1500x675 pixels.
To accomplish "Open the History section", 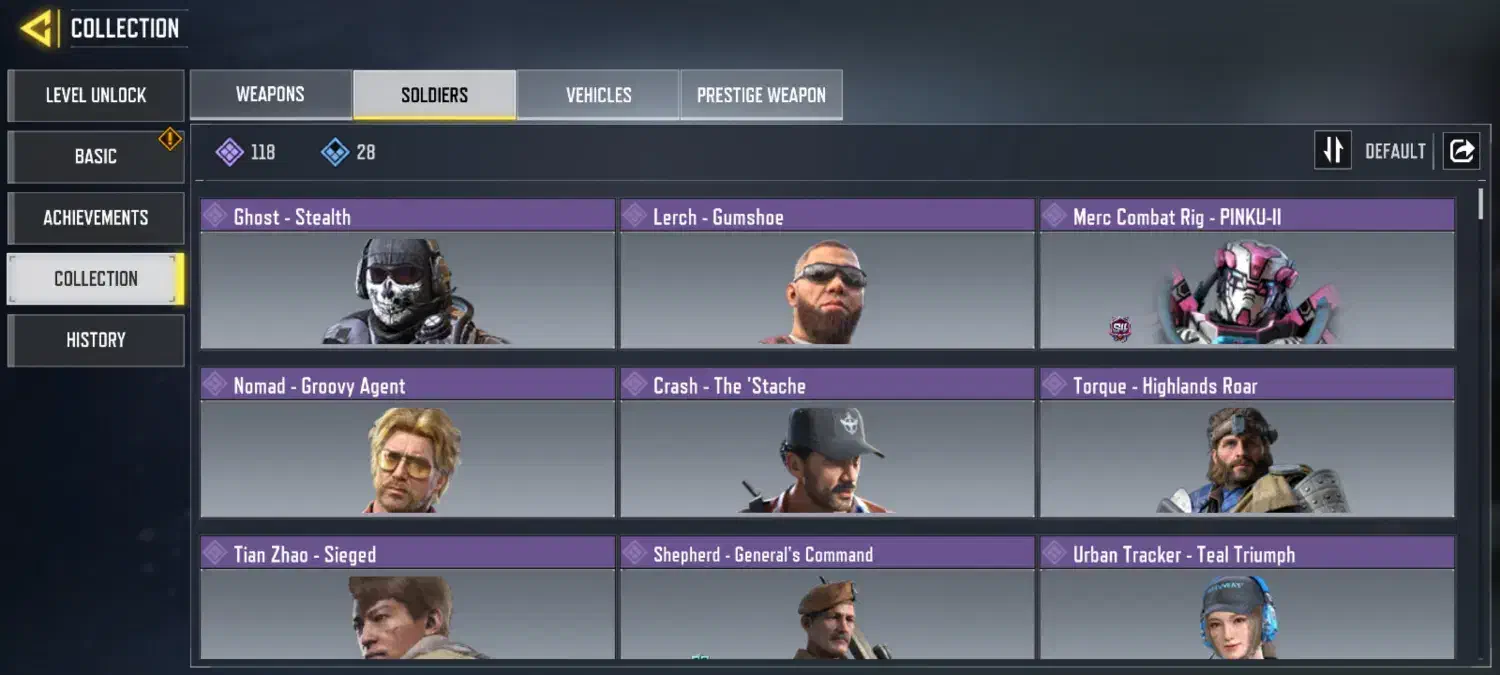I will 96,340.
